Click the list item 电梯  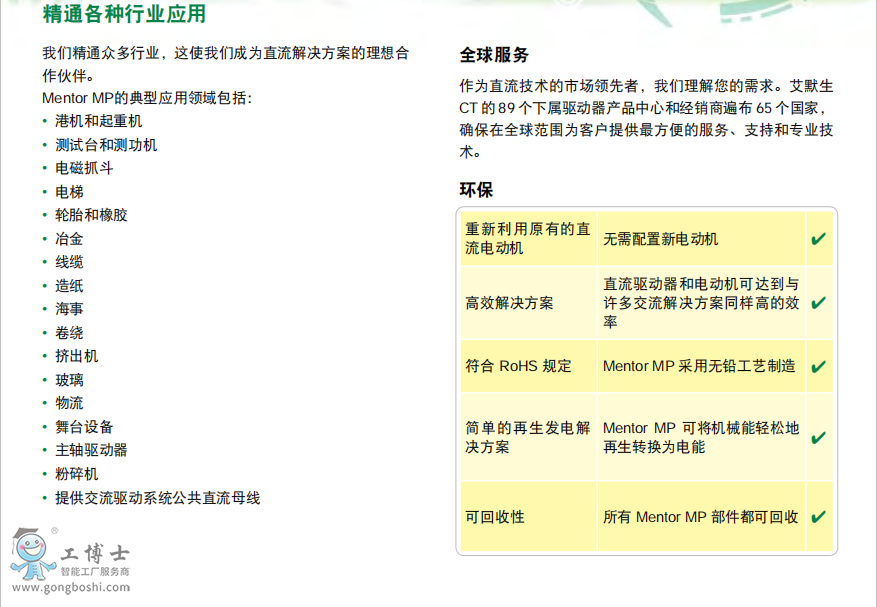click(x=69, y=192)
